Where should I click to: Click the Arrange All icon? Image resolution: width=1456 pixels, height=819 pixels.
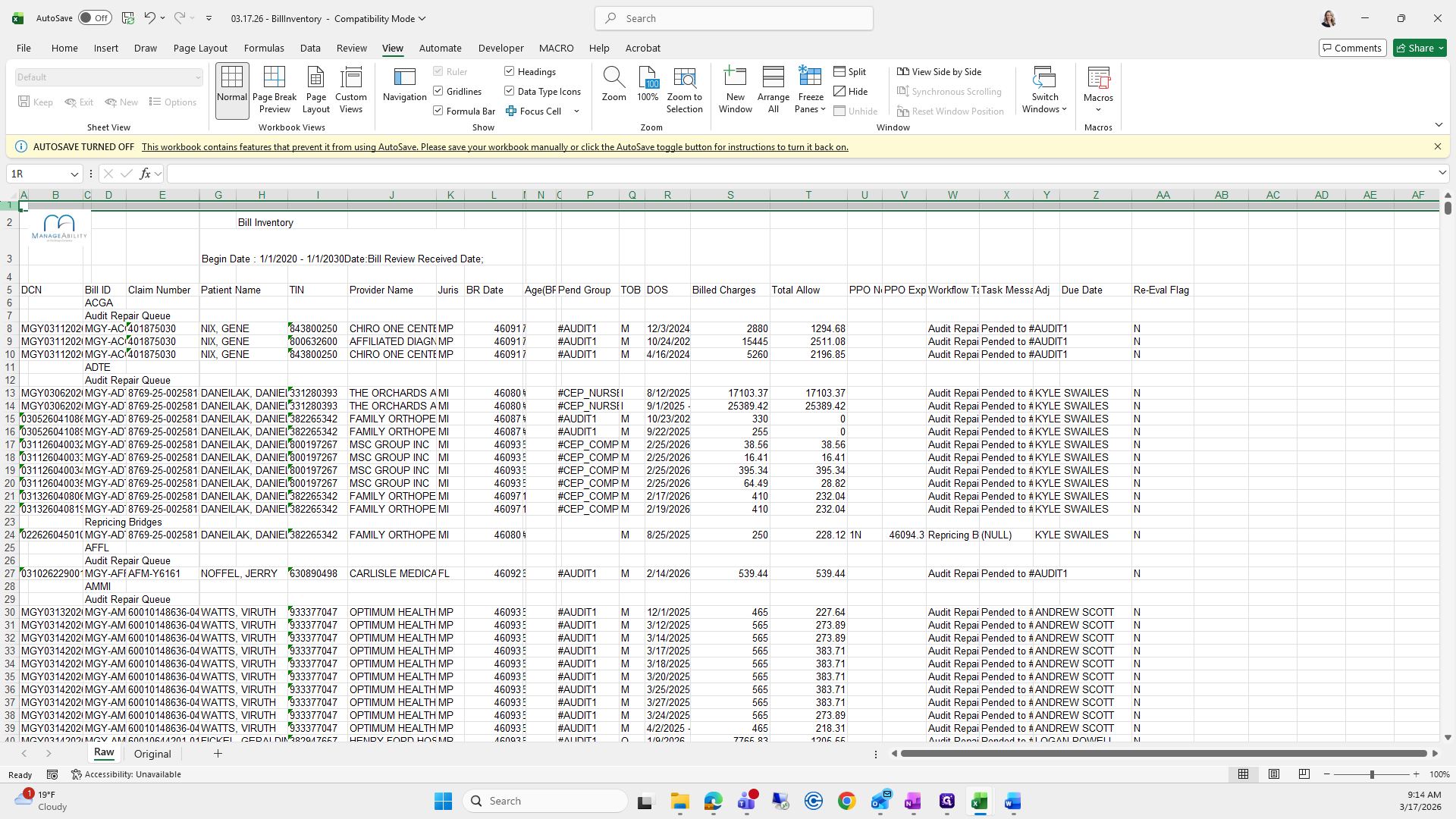point(773,79)
